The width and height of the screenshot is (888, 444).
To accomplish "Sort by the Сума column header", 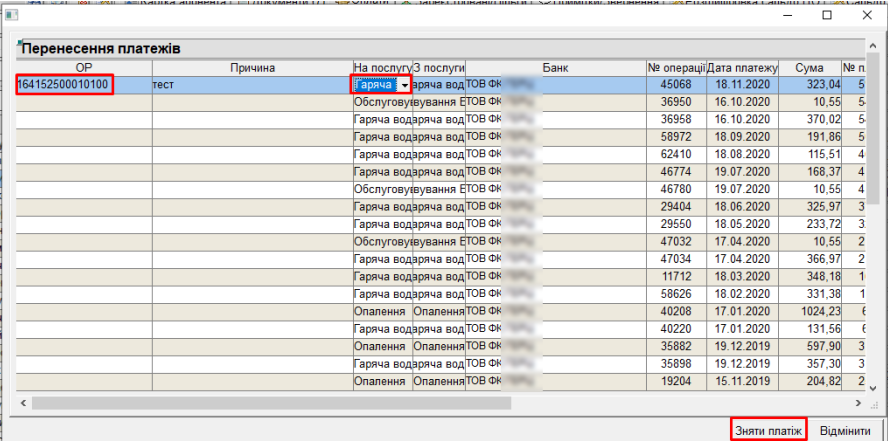I will click(809, 68).
